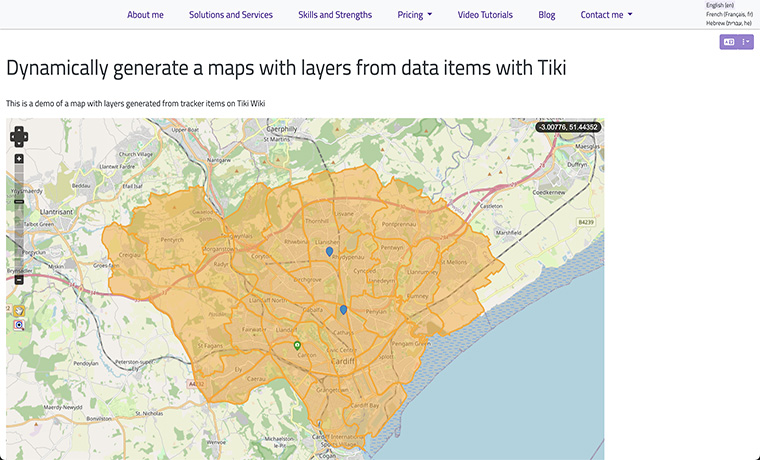Select the hand pan tool on map

point(19,311)
